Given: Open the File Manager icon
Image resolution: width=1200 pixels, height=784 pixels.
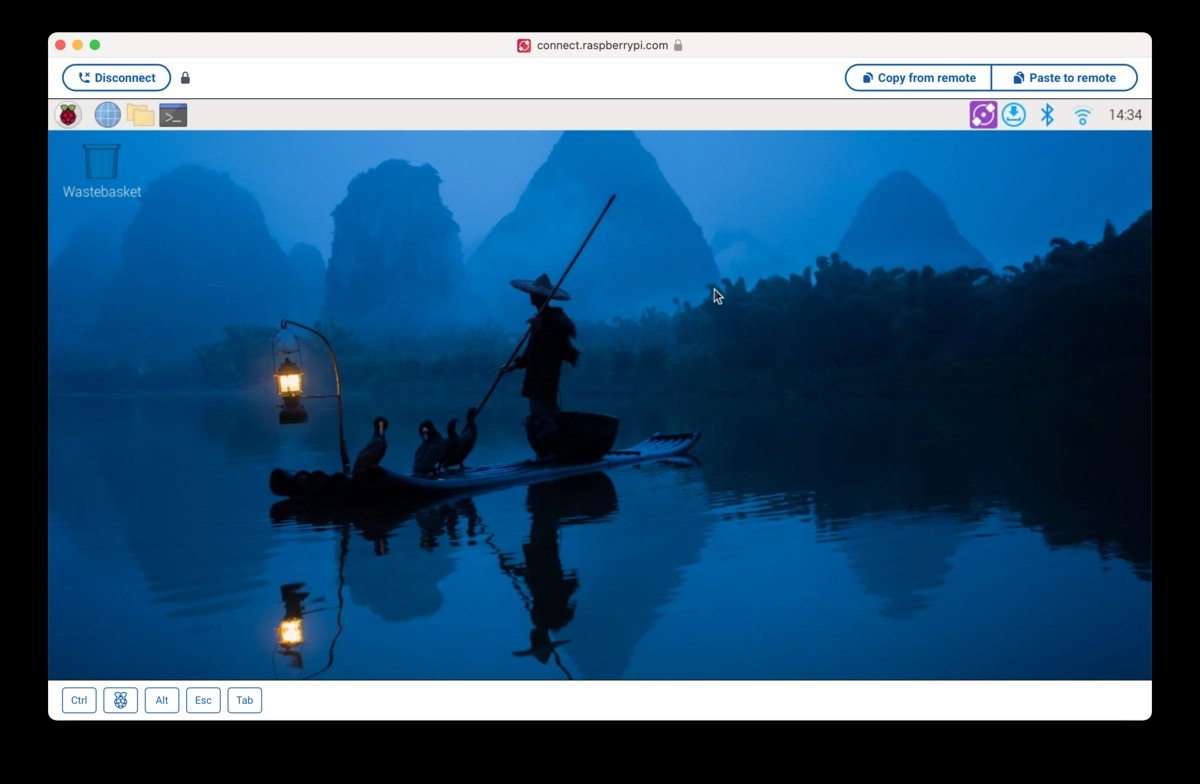Looking at the screenshot, I should (140, 114).
